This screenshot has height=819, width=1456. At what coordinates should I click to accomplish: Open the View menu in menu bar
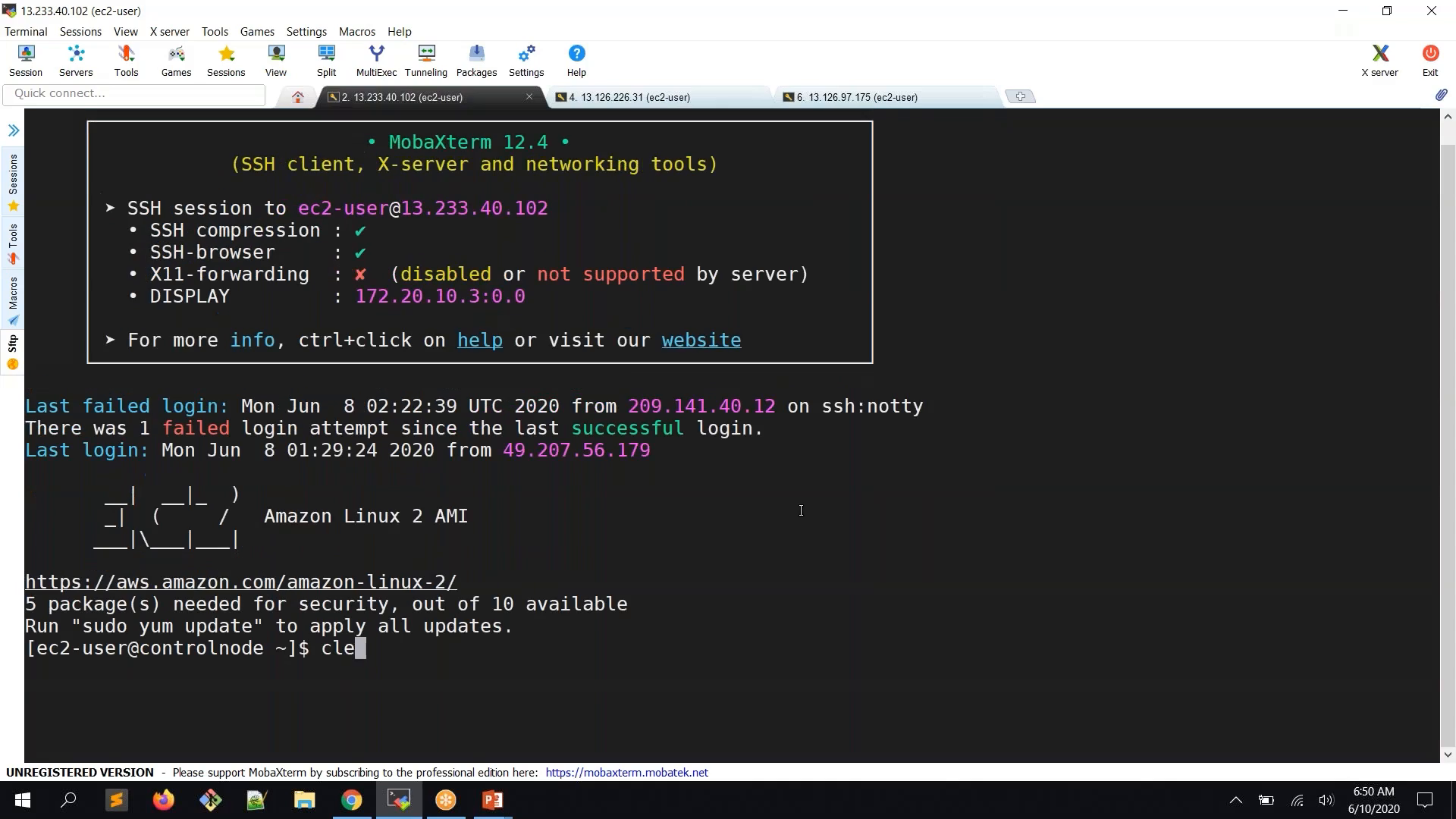(x=126, y=31)
